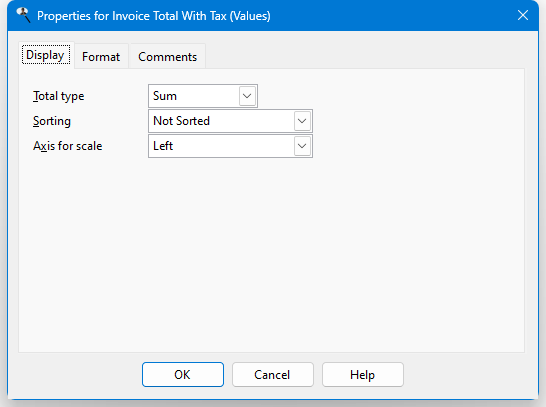Click the blank title bar area beside the X

(390, 15)
